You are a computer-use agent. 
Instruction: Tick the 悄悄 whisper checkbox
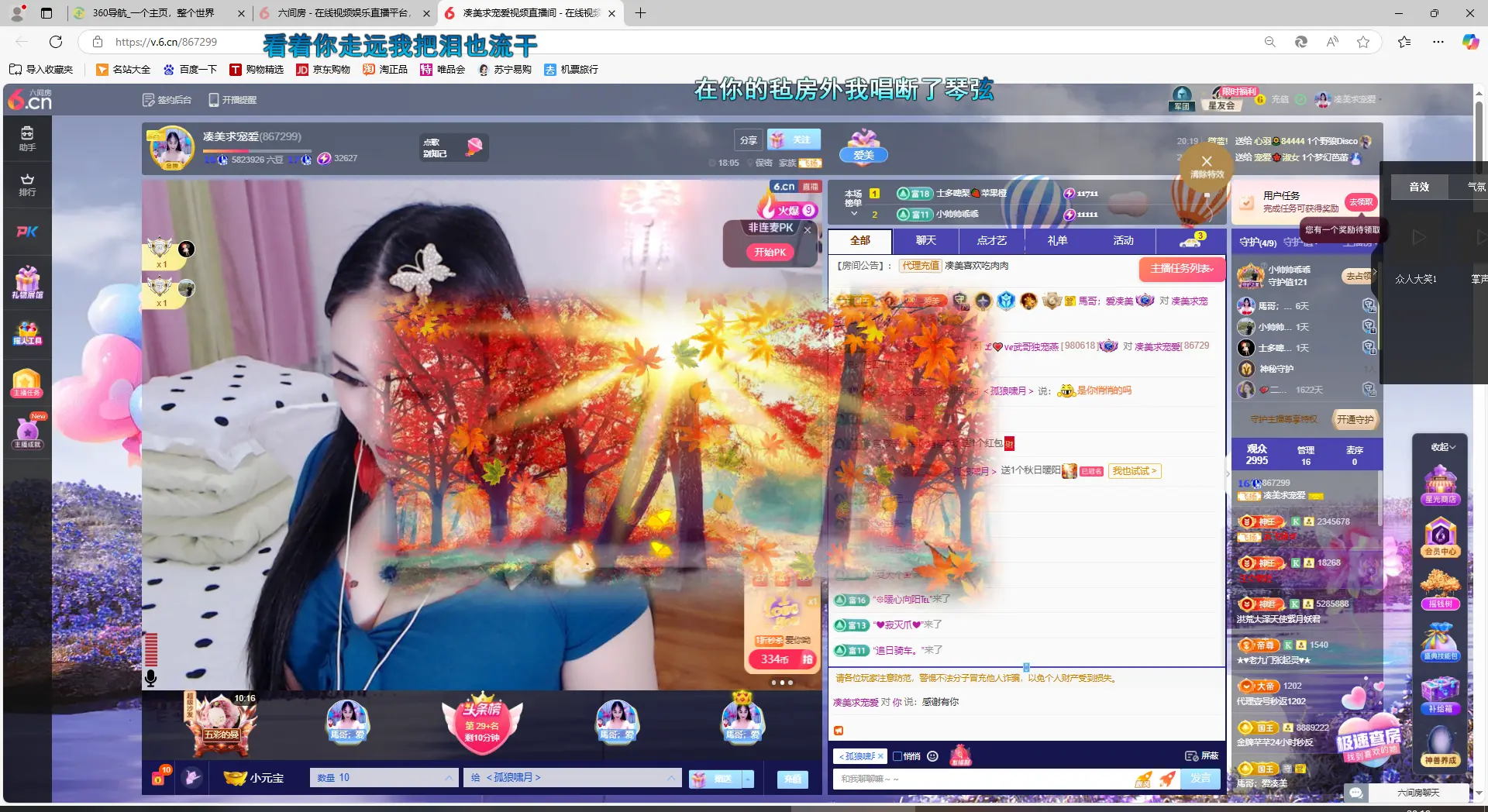[897, 756]
